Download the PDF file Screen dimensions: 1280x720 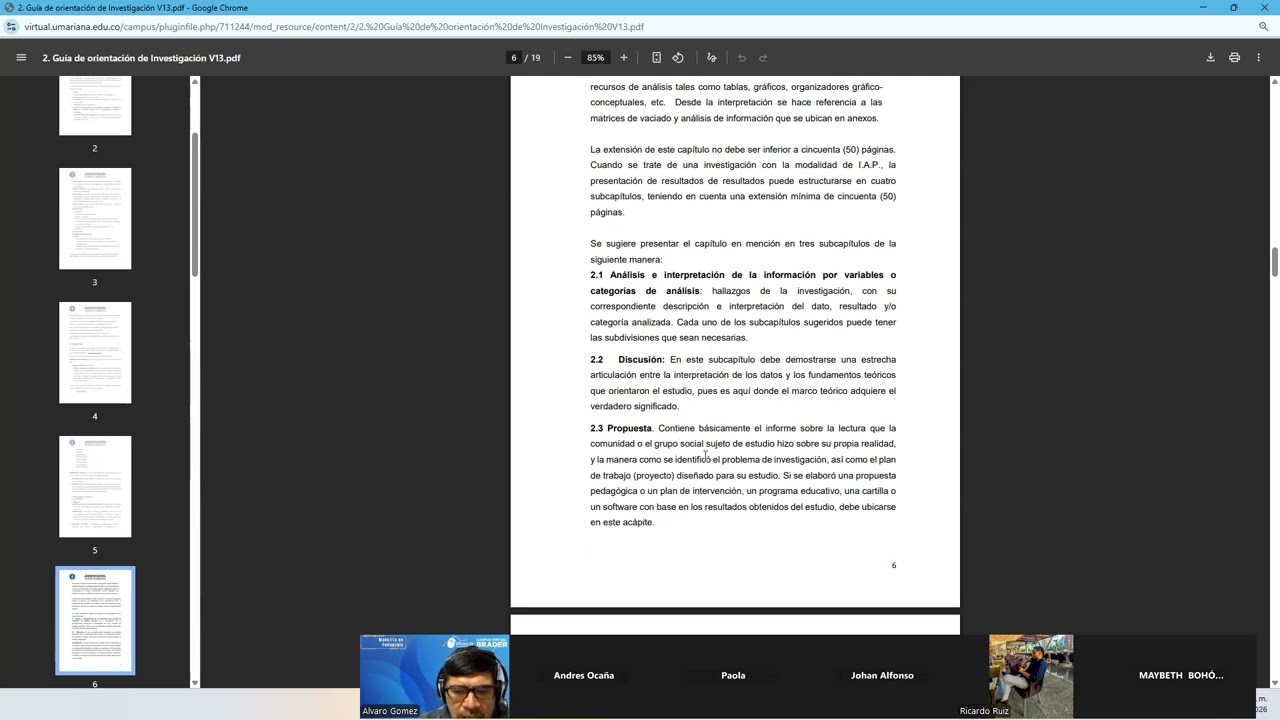(1210, 58)
